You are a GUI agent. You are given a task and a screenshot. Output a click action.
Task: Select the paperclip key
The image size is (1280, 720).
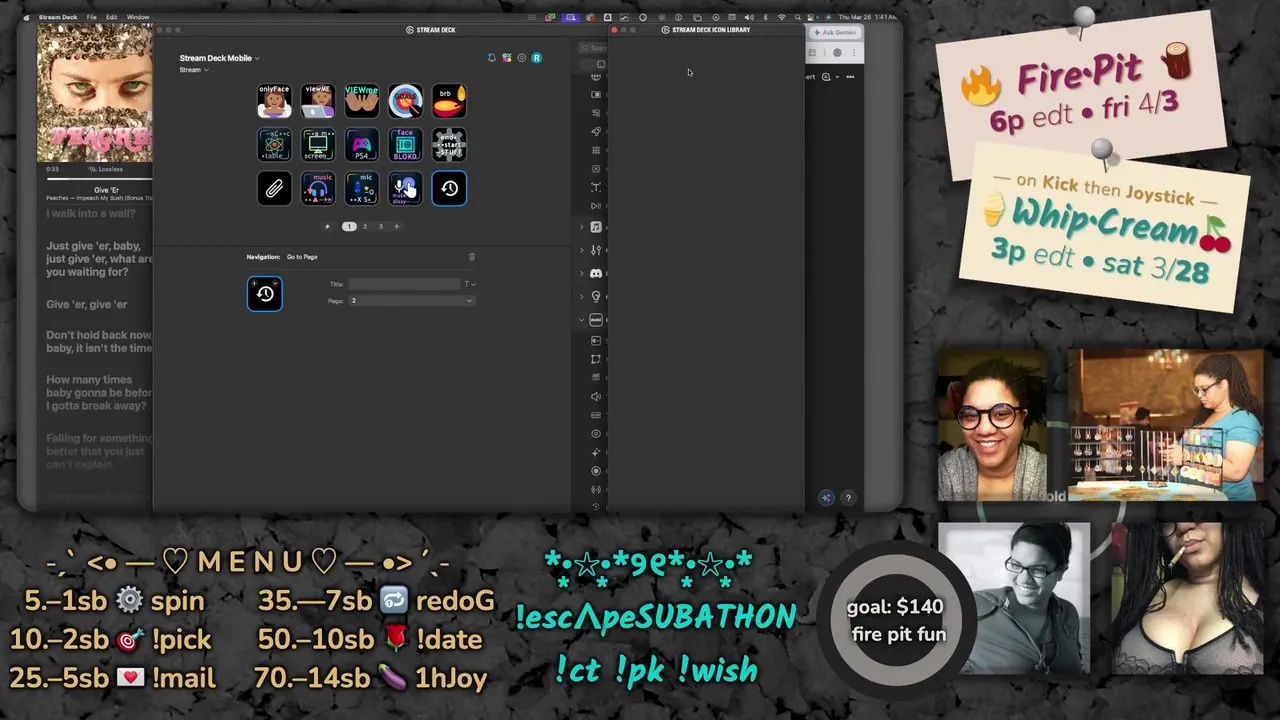274,189
